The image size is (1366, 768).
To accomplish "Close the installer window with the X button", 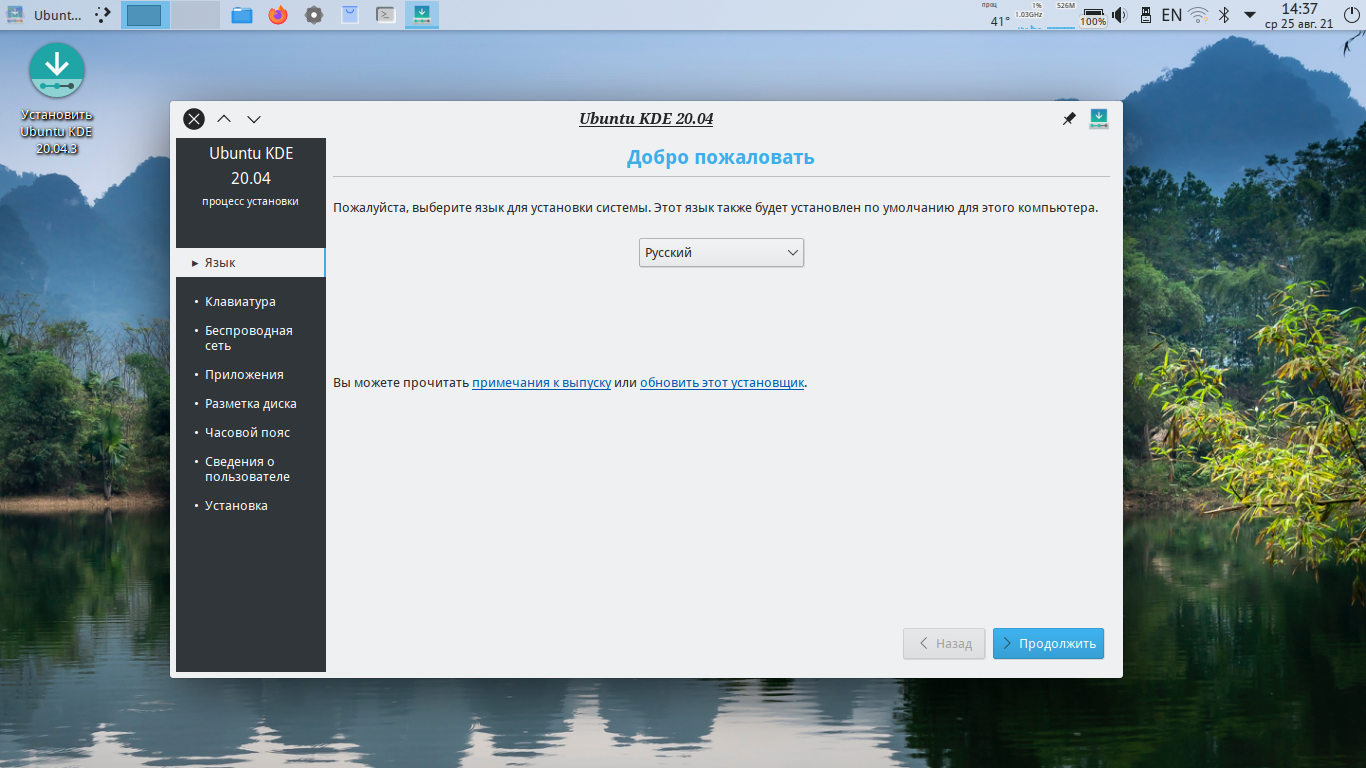I will tap(194, 119).
